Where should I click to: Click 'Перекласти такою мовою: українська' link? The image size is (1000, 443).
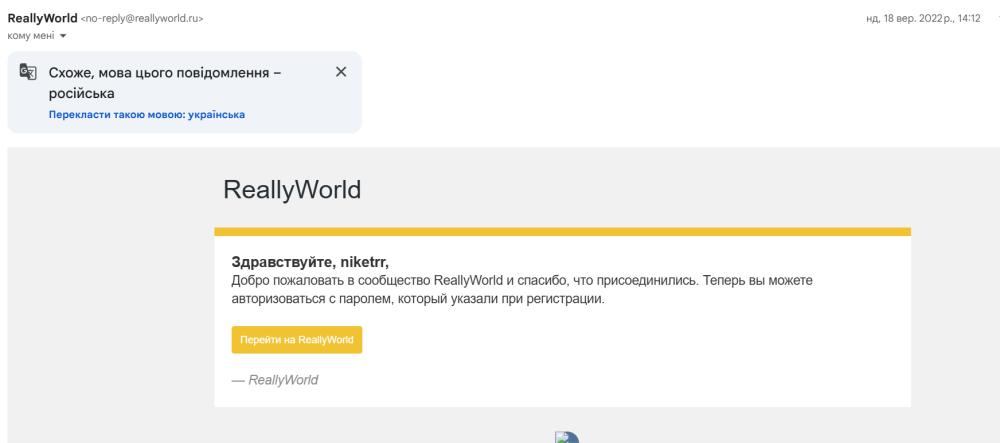pyautogui.click(x=147, y=115)
